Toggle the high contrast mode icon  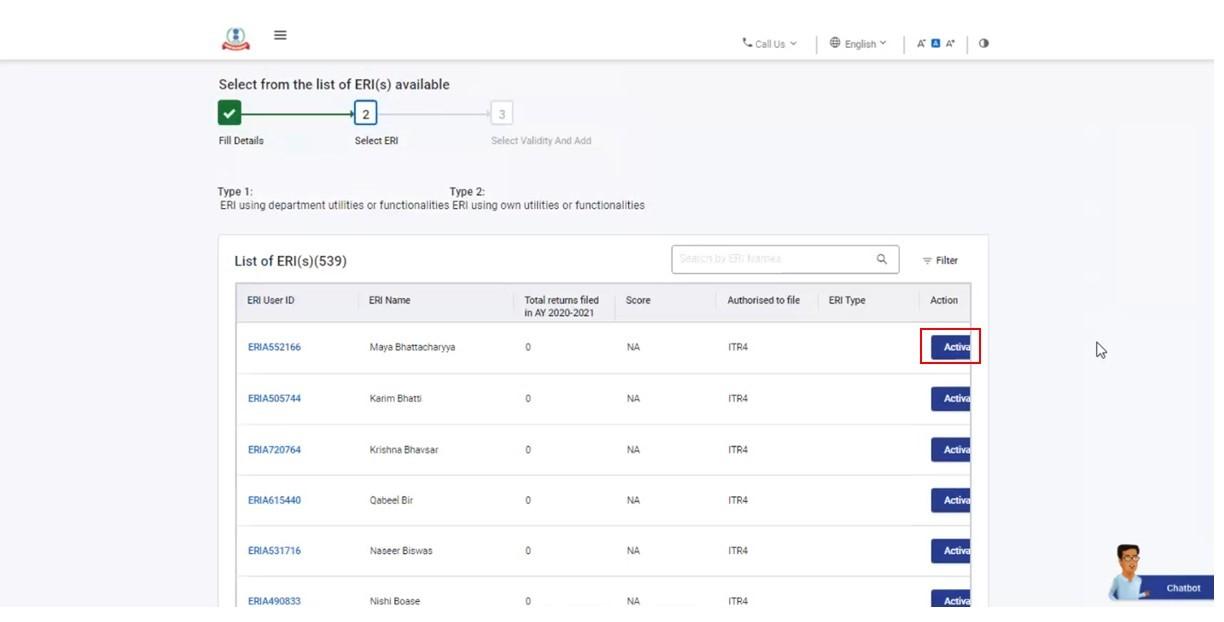[x=984, y=43]
